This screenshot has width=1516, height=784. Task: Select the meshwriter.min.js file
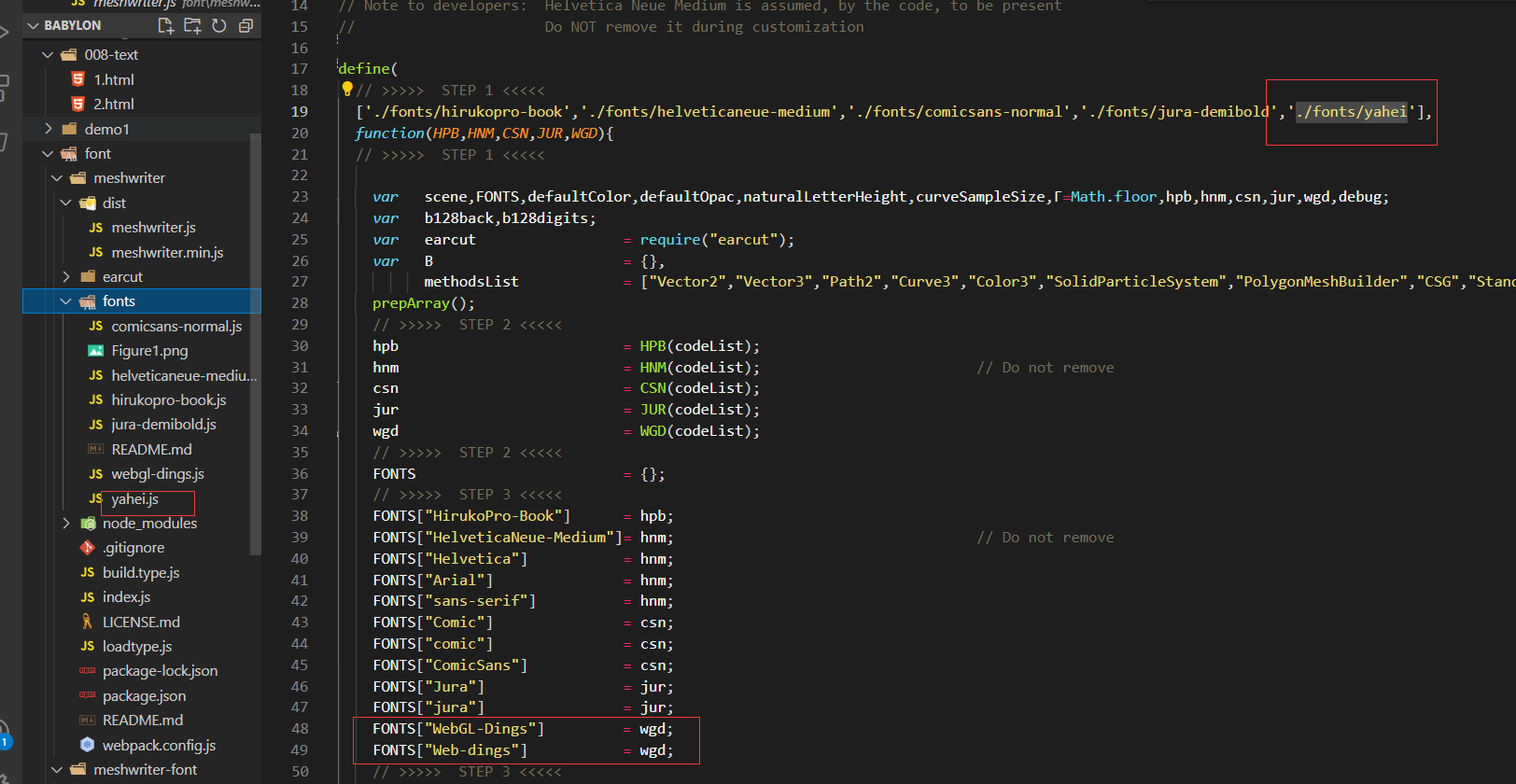point(167,252)
